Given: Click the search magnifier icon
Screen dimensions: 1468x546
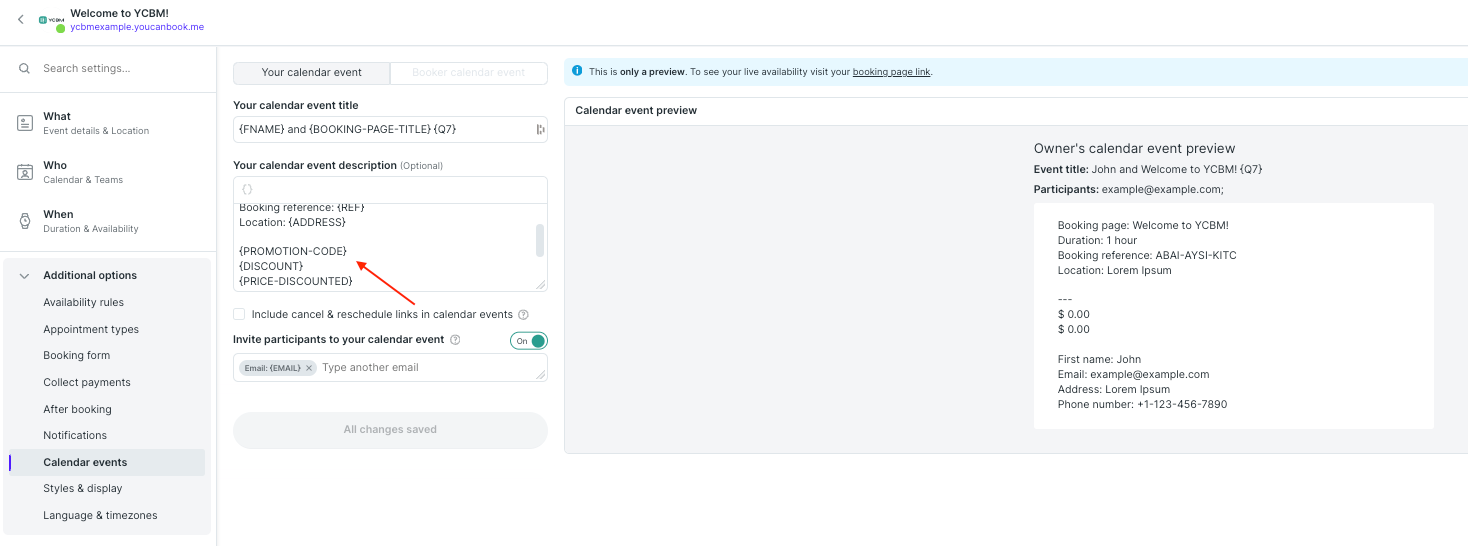Looking at the screenshot, I should click(x=25, y=69).
